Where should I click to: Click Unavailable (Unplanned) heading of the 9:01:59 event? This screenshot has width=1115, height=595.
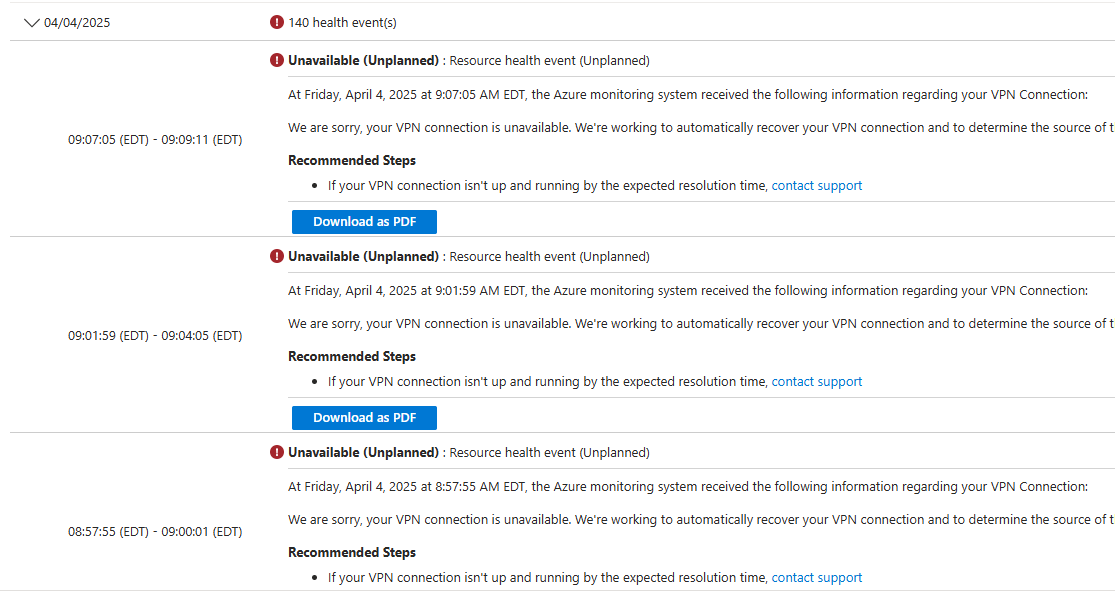click(363, 256)
